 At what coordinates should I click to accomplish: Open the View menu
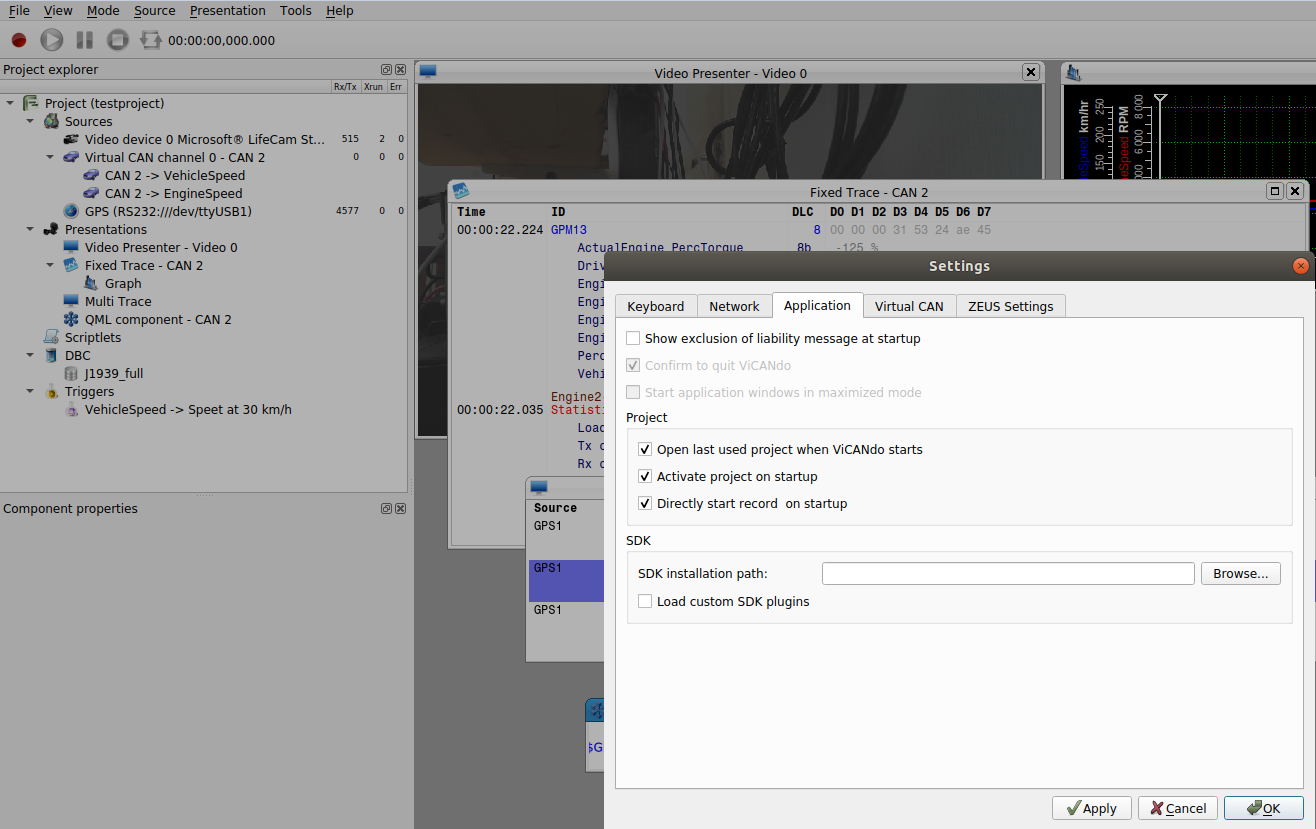(58, 11)
